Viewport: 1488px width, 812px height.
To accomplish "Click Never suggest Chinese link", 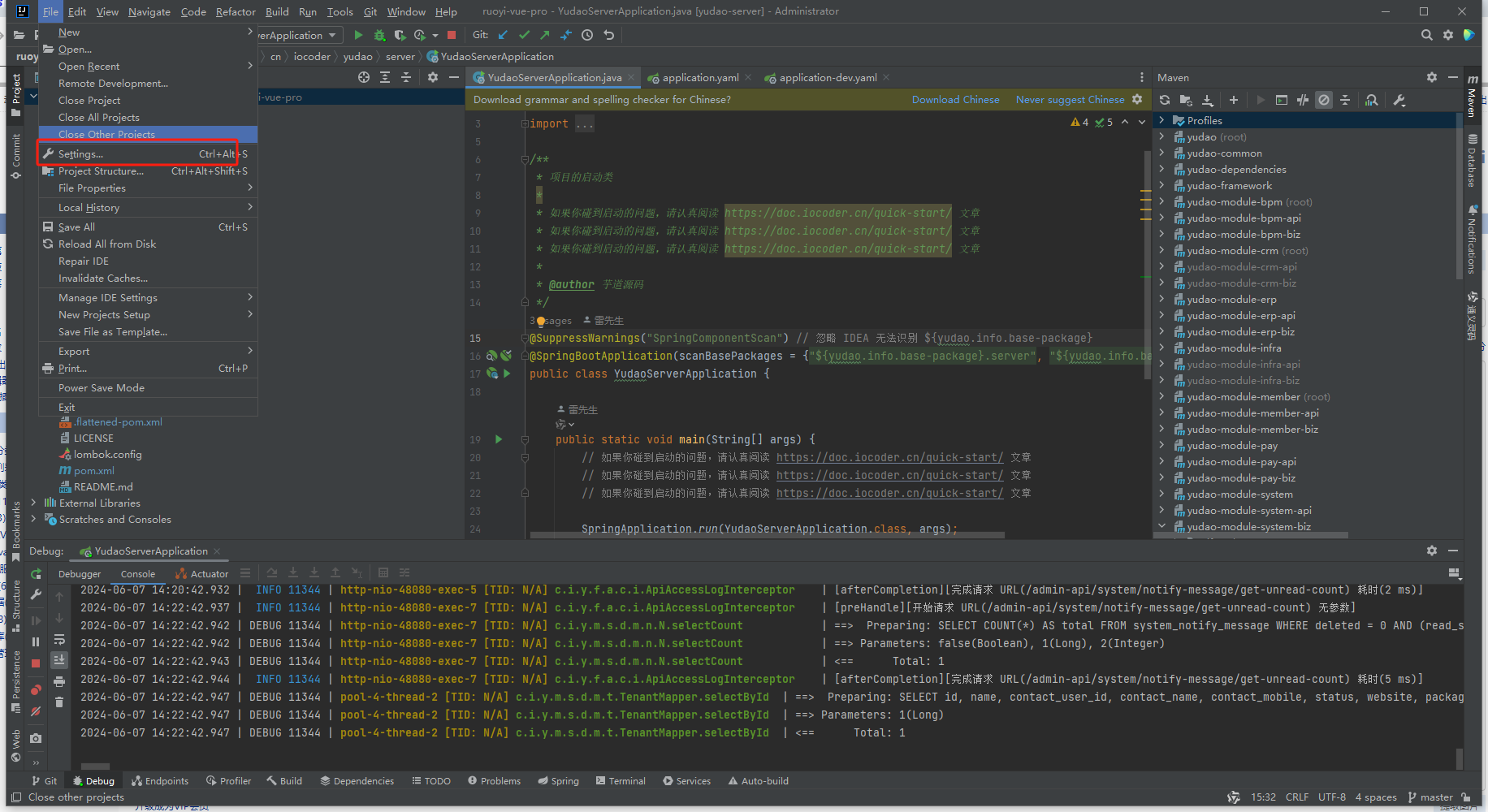I will (1070, 99).
